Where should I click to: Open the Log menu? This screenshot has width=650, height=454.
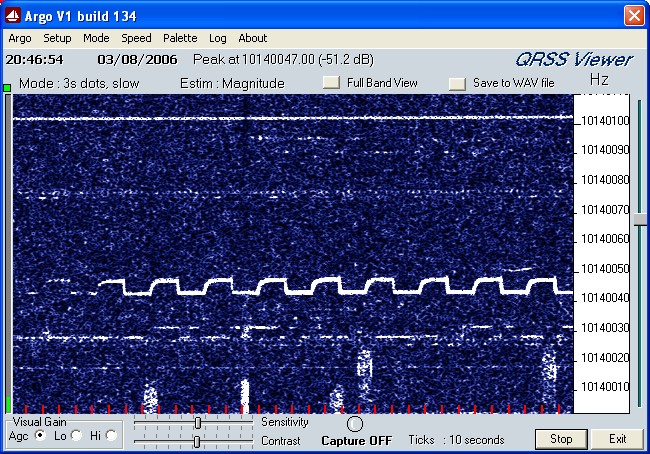218,38
